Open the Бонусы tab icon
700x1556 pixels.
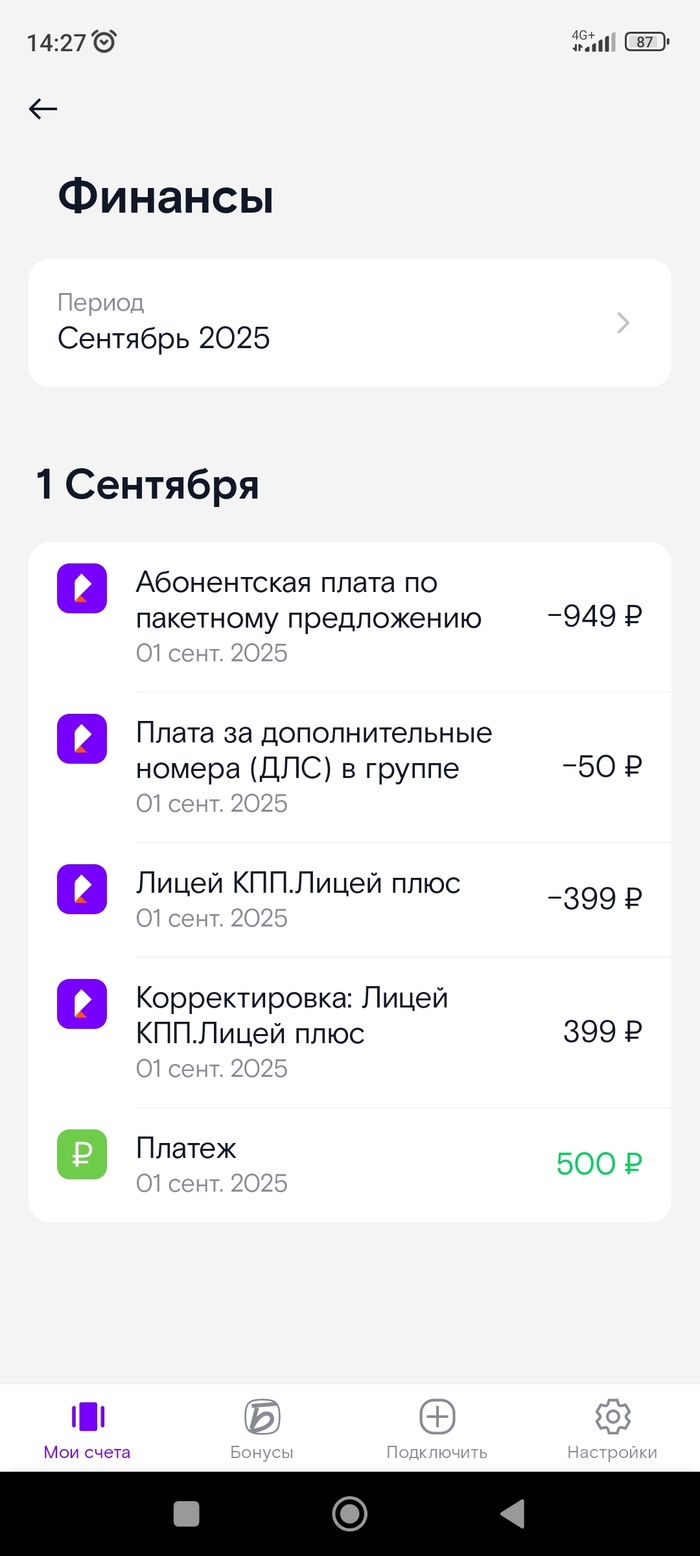click(x=262, y=1416)
